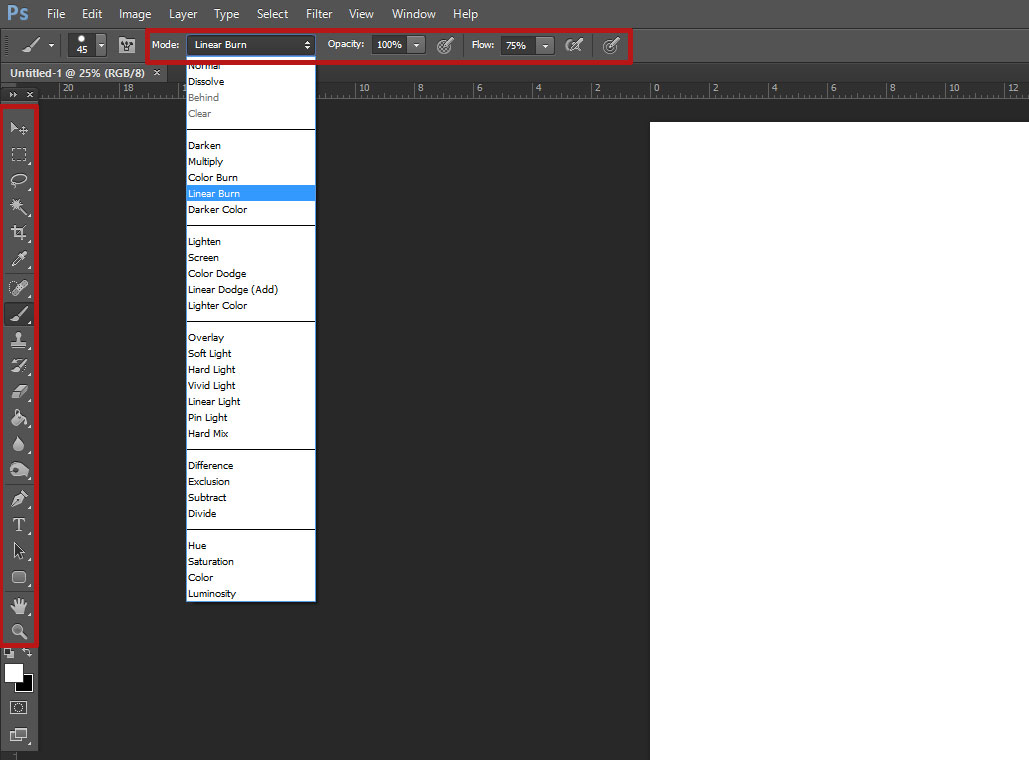Reset default foreground and background colors
Image resolution: width=1029 pixels, height=760 pixels.
(9, 653)
